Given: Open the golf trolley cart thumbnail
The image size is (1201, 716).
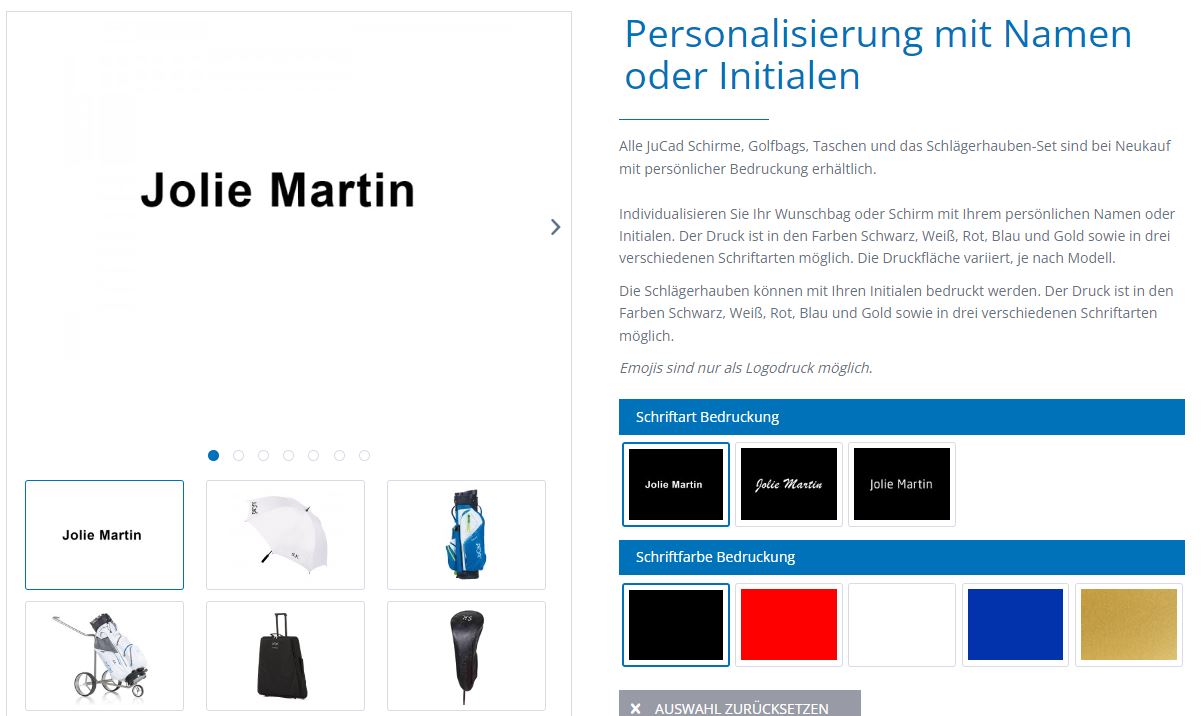Looking at the screenshot, I should [x=104, y=656].
